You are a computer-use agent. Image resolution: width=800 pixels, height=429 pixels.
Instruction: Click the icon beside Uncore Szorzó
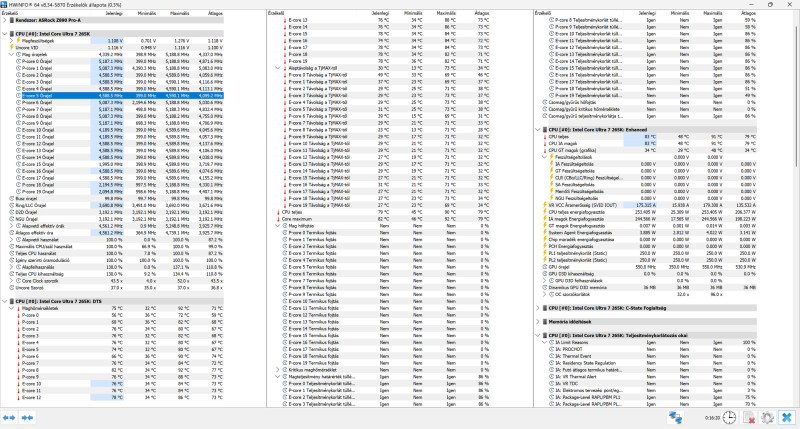tap(11, 288)
